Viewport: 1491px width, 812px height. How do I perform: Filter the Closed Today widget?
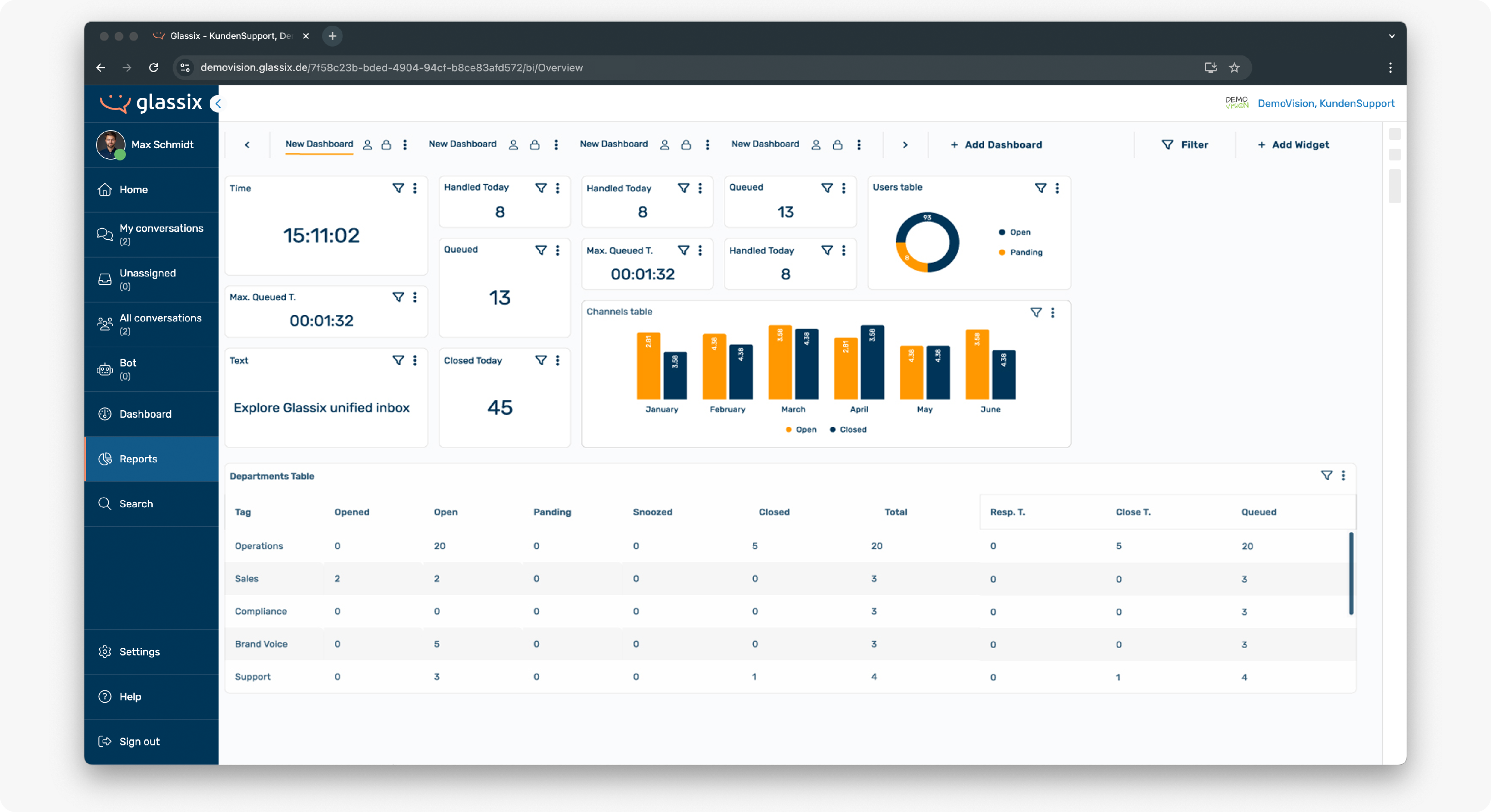pos(540,360)
